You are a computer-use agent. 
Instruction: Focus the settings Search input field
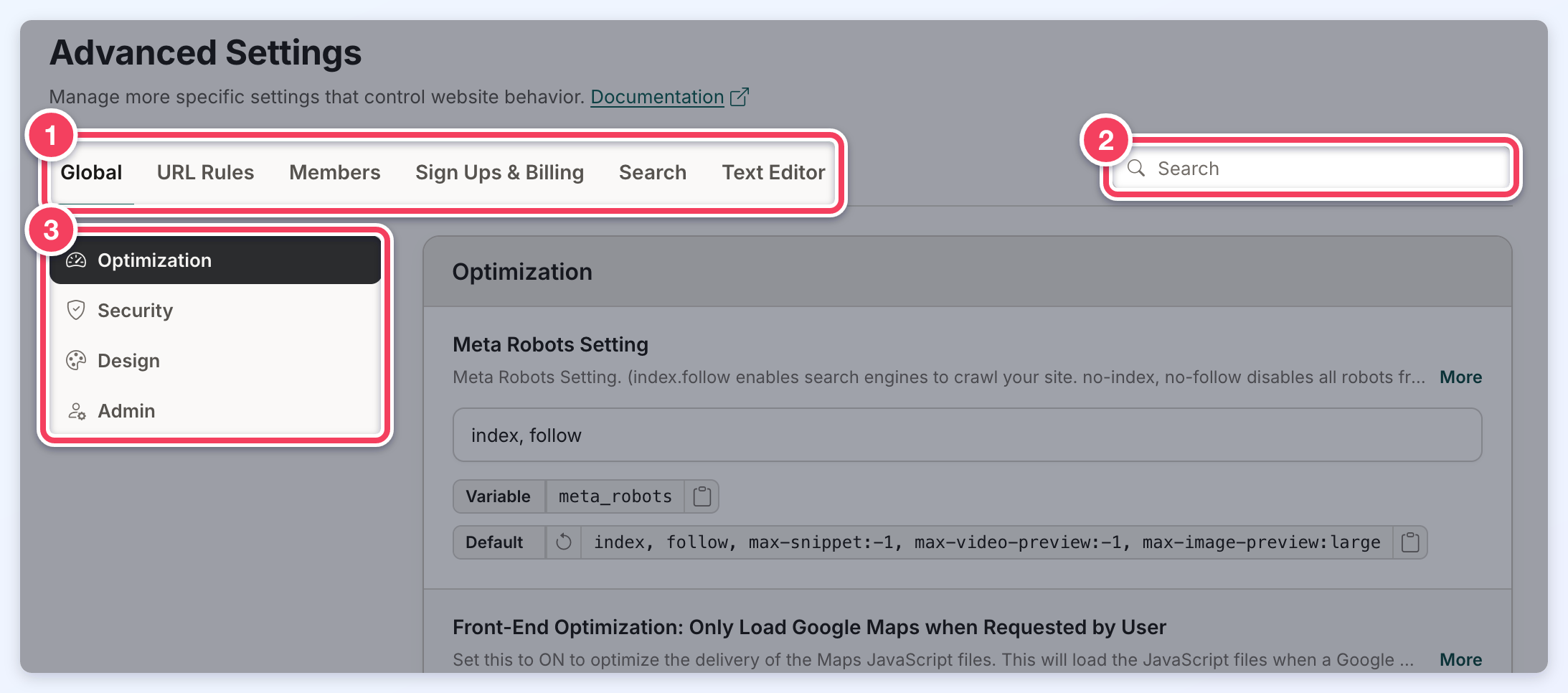(x=1311, y=169)
